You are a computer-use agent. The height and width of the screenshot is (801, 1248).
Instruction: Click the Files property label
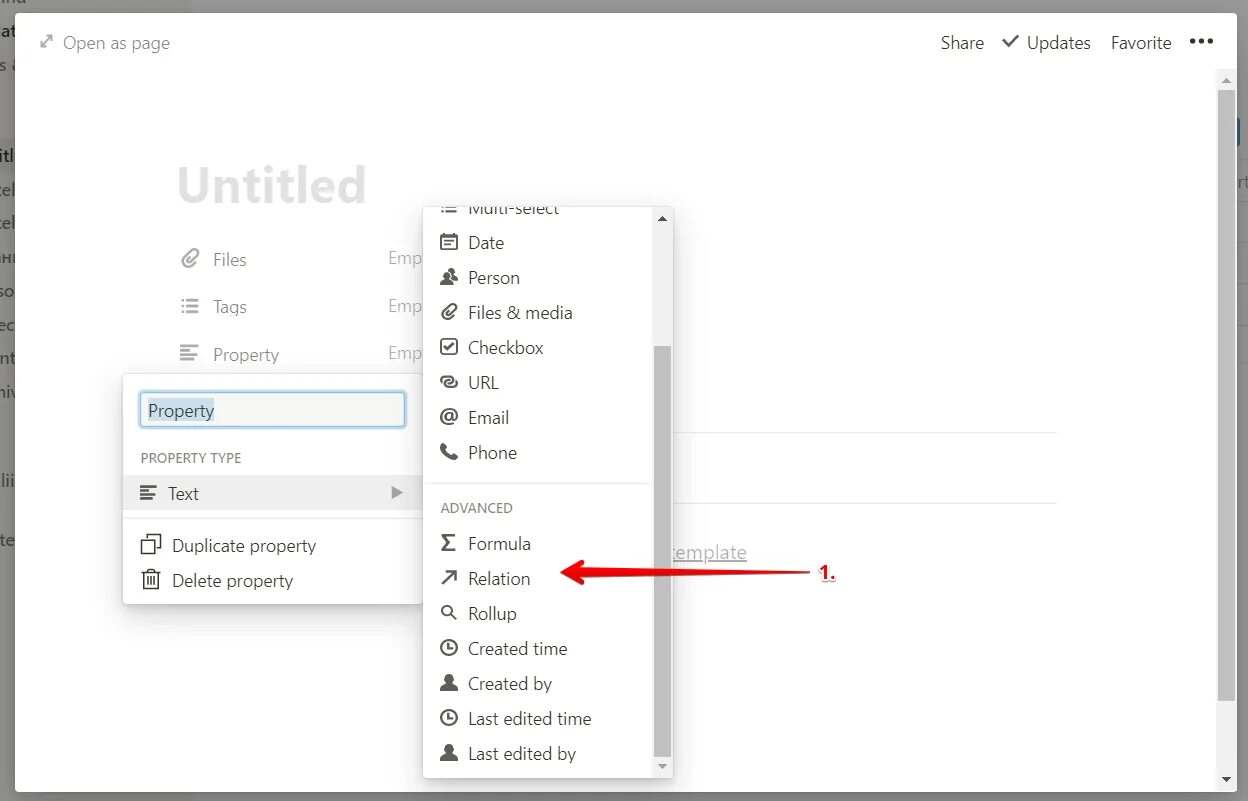(229, 259)
